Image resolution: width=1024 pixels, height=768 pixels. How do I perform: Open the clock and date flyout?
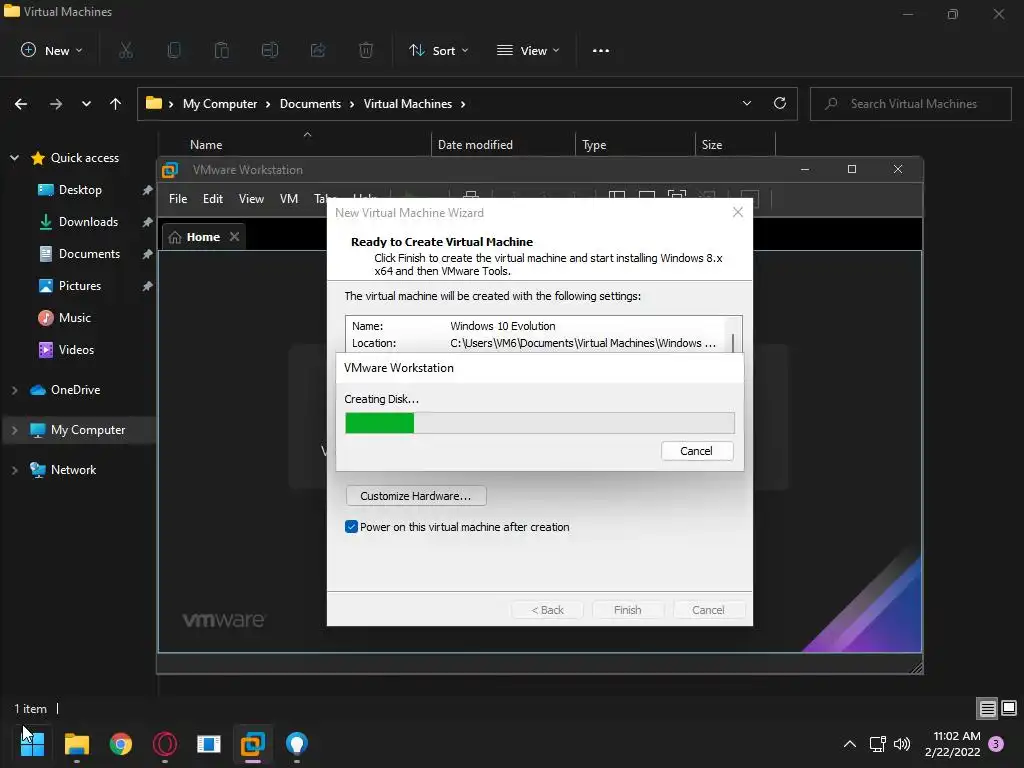point(953,744)
